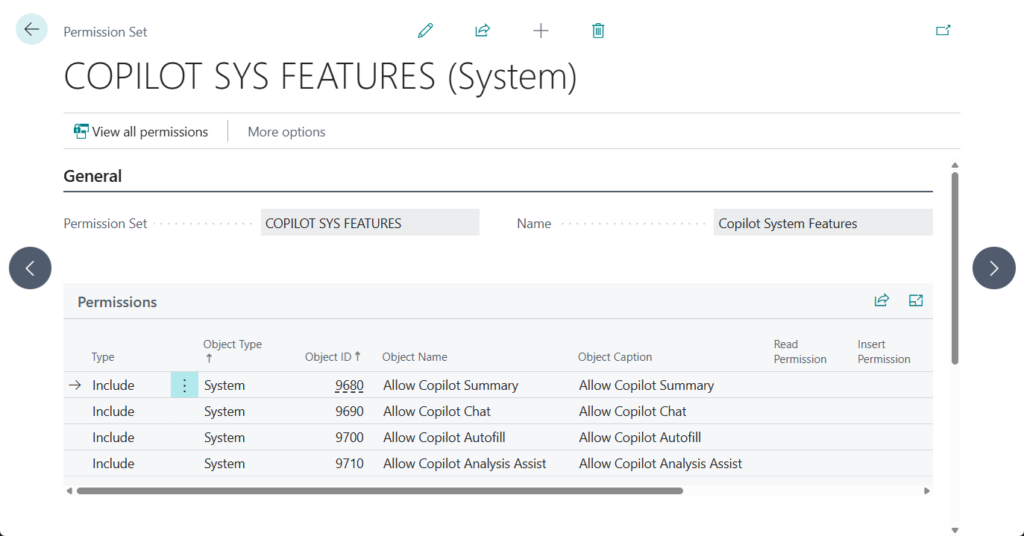This screenshot has height=536, width=1024.
Task: Select the Allow Copilot Chat row
Action: tap(436, 412)
